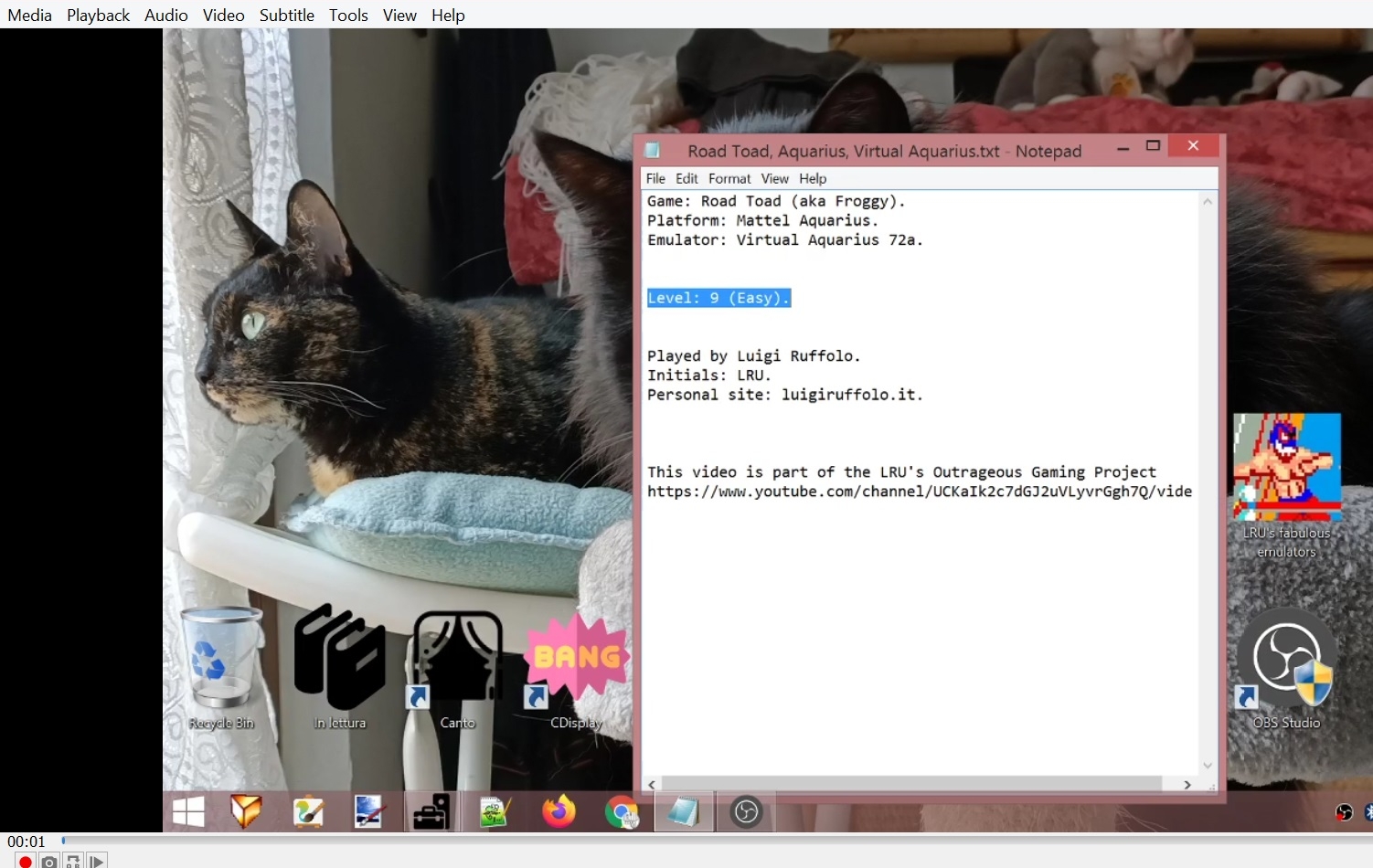The image size is (1373, 868).
Task: Click the red Record button
Action: tap(26, 861)
